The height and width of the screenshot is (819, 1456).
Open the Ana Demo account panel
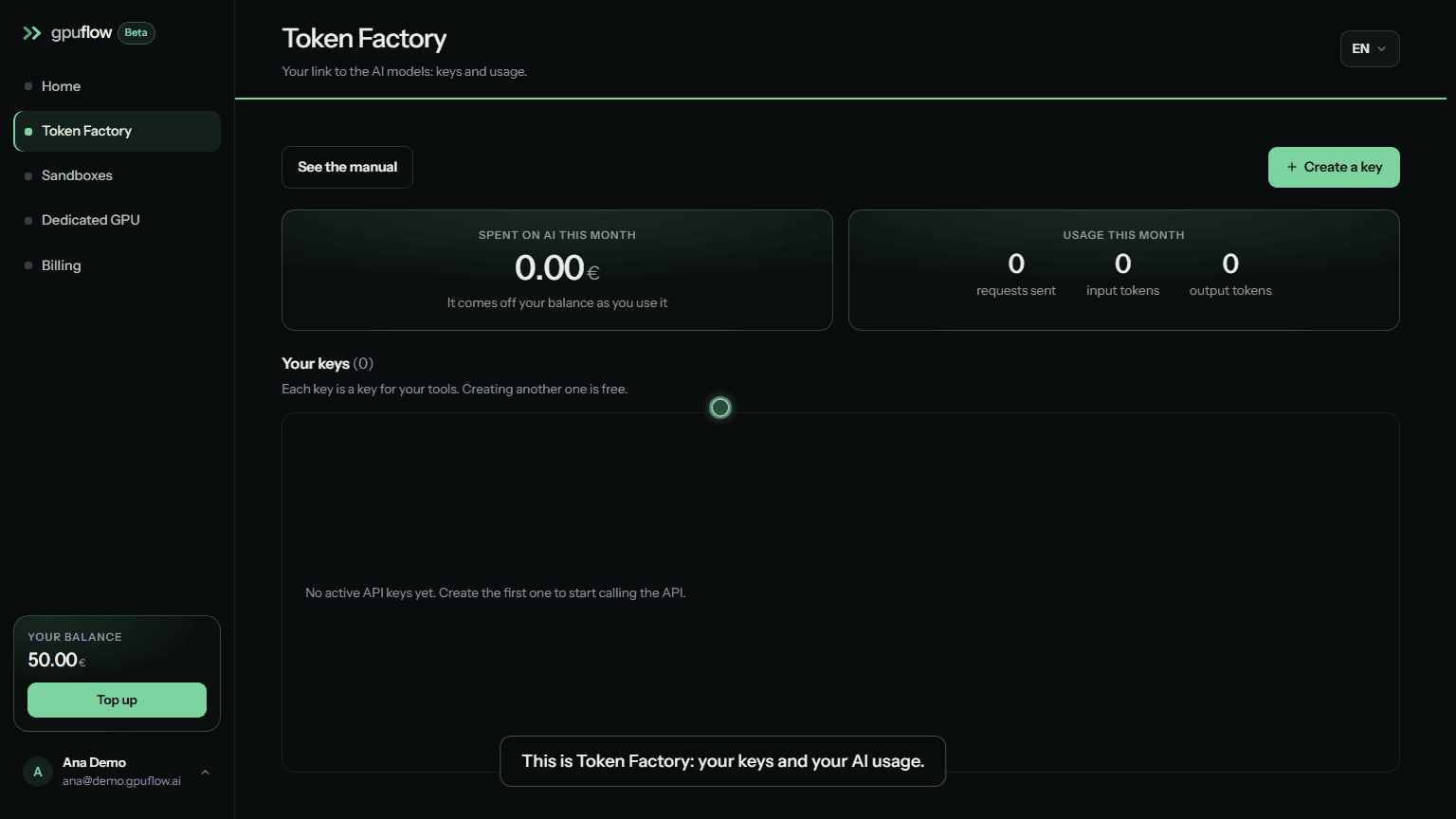point(118,772)
